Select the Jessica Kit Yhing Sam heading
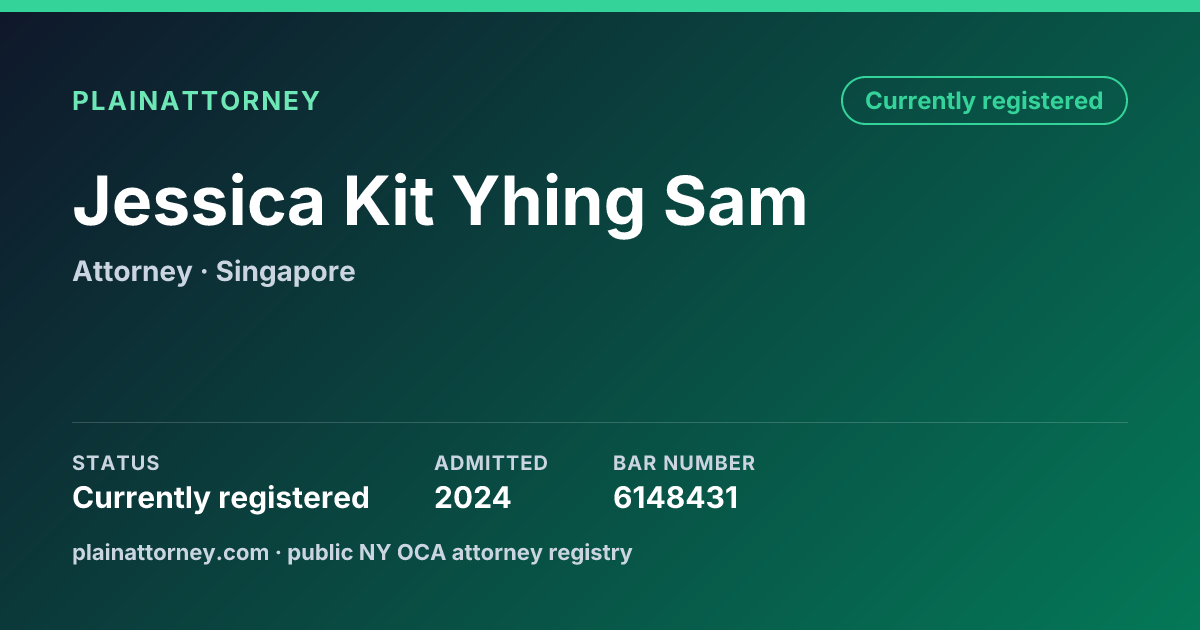 pos(440,204)
